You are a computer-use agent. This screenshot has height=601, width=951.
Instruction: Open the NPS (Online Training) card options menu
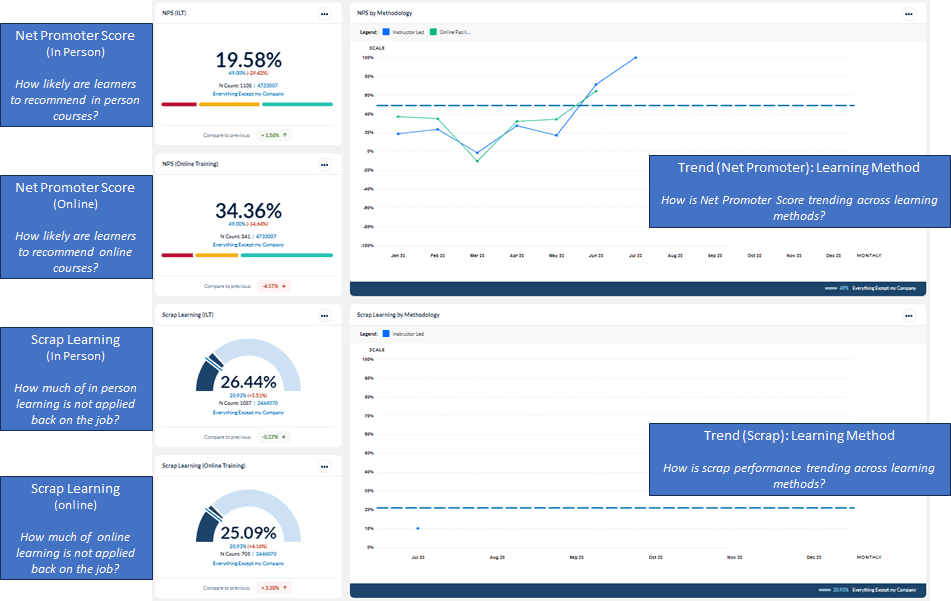(x=324, y=164)
